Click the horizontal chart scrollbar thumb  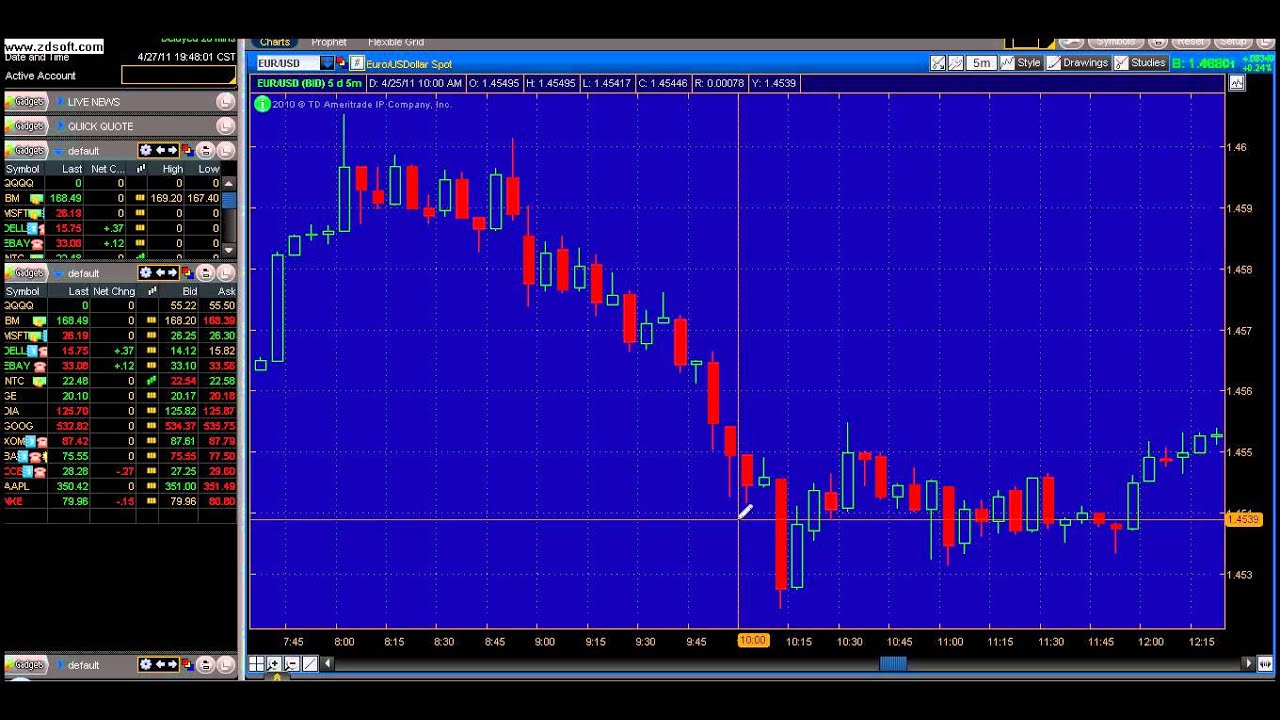893,663
